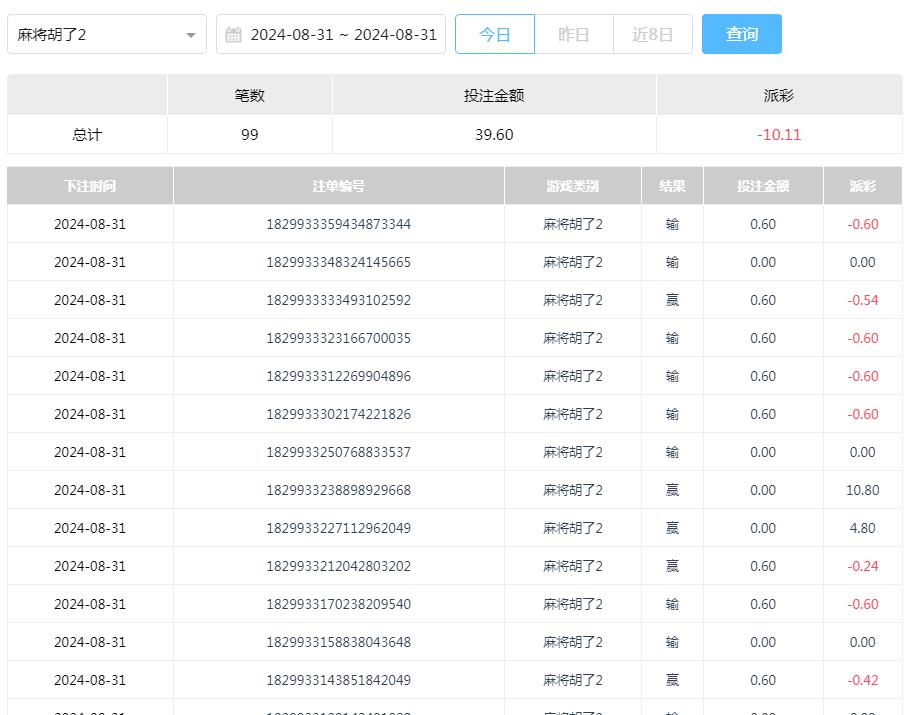Click the total count value 99

249,134
